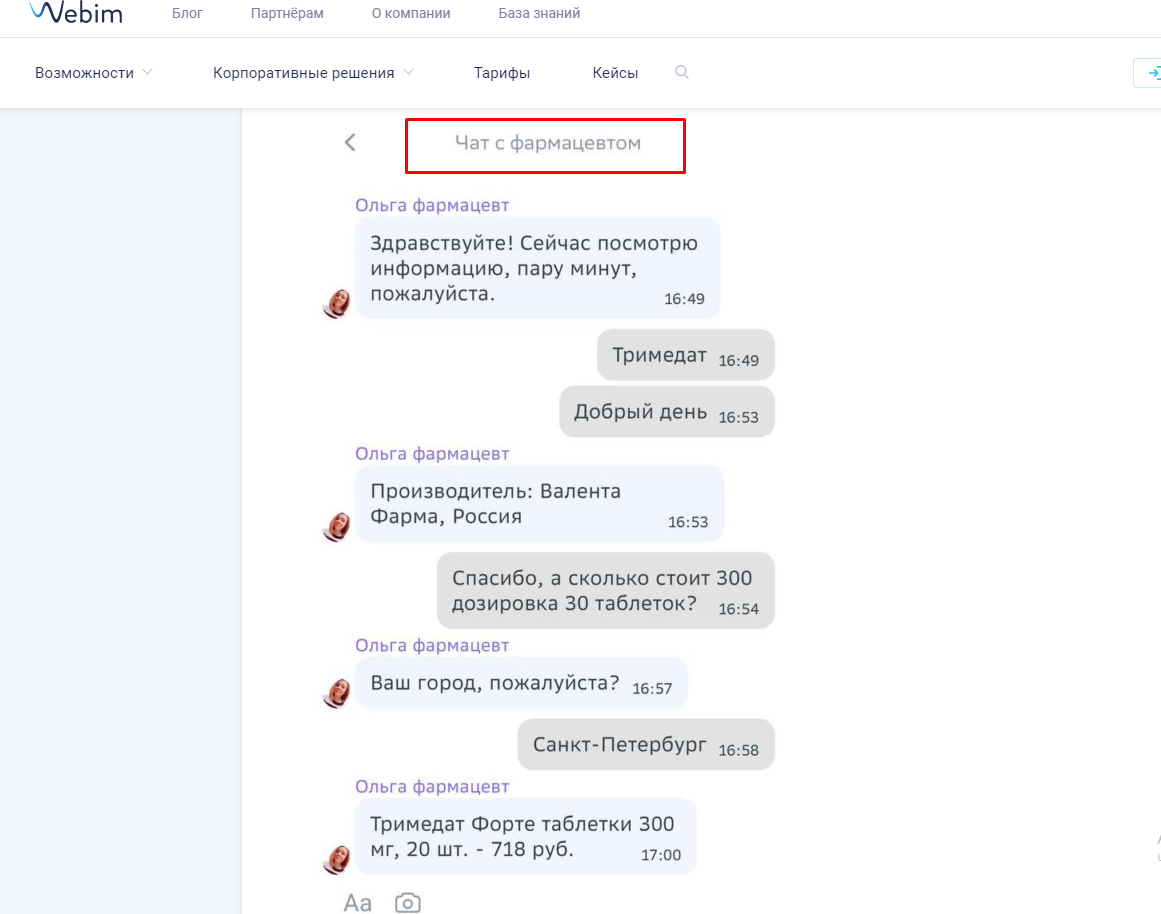Click Olga's avatar beside Ваш город message
1161x914 pixels.
[x=337, y=693]
